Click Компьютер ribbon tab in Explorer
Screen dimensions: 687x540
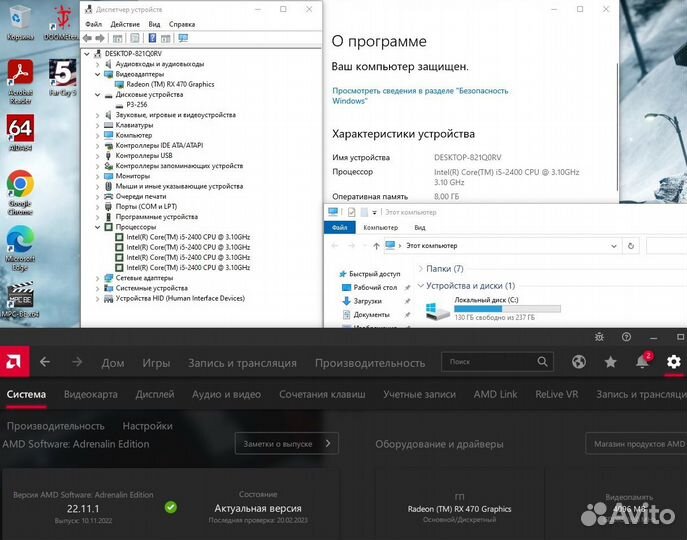click(380, 227)
